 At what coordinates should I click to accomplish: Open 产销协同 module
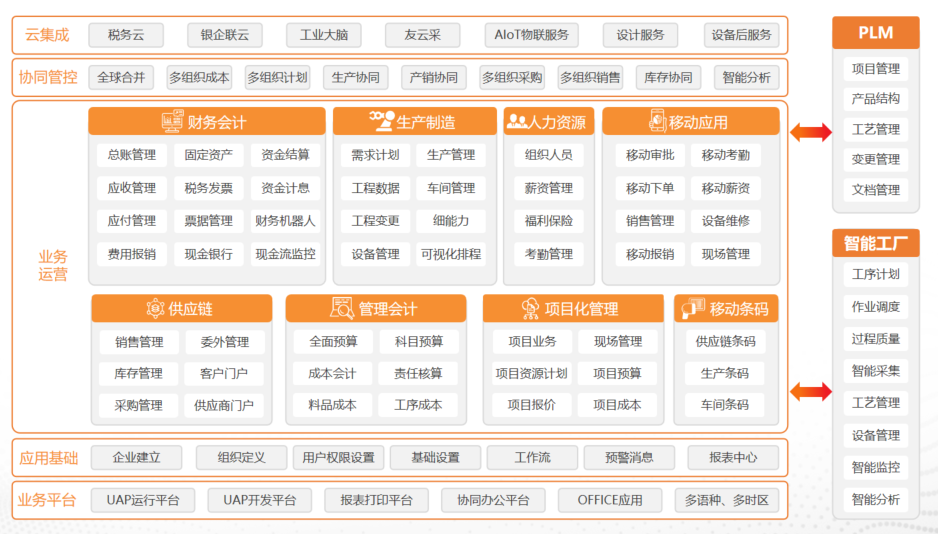[x=434, y=78]
